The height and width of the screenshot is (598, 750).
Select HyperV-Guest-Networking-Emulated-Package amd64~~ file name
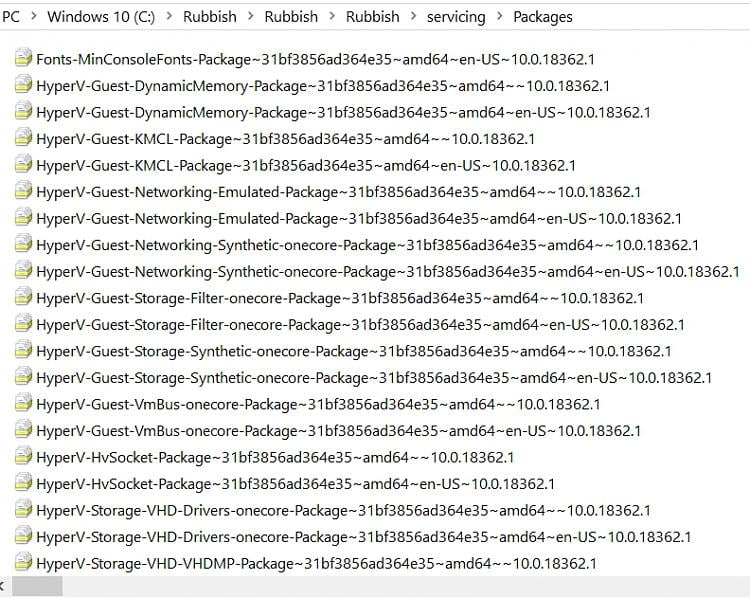coord(339,192)
